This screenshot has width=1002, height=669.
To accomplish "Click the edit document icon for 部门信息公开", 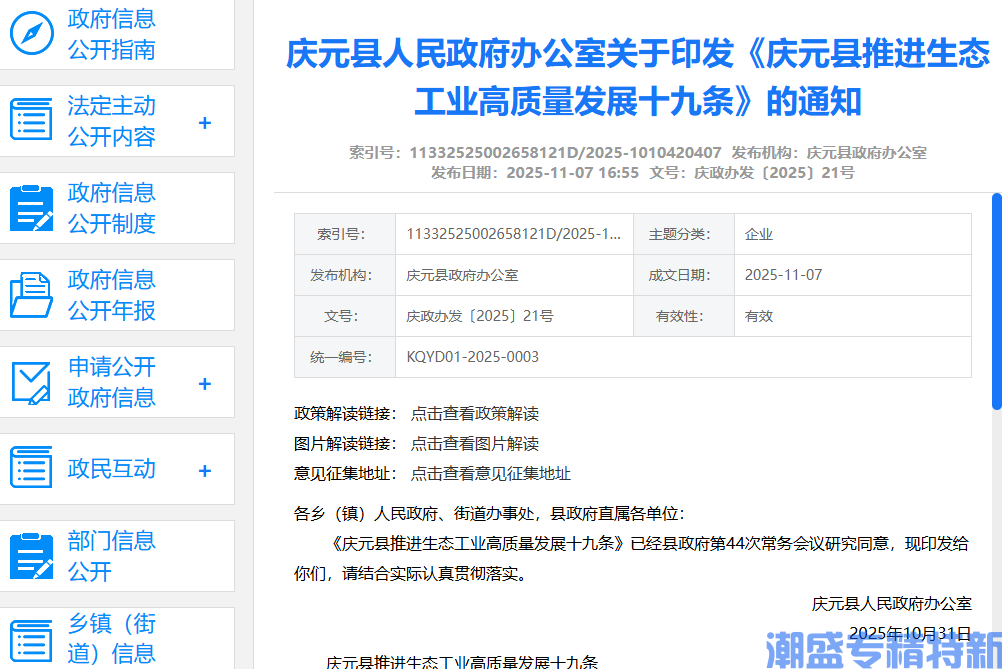I will coord(31,555).
